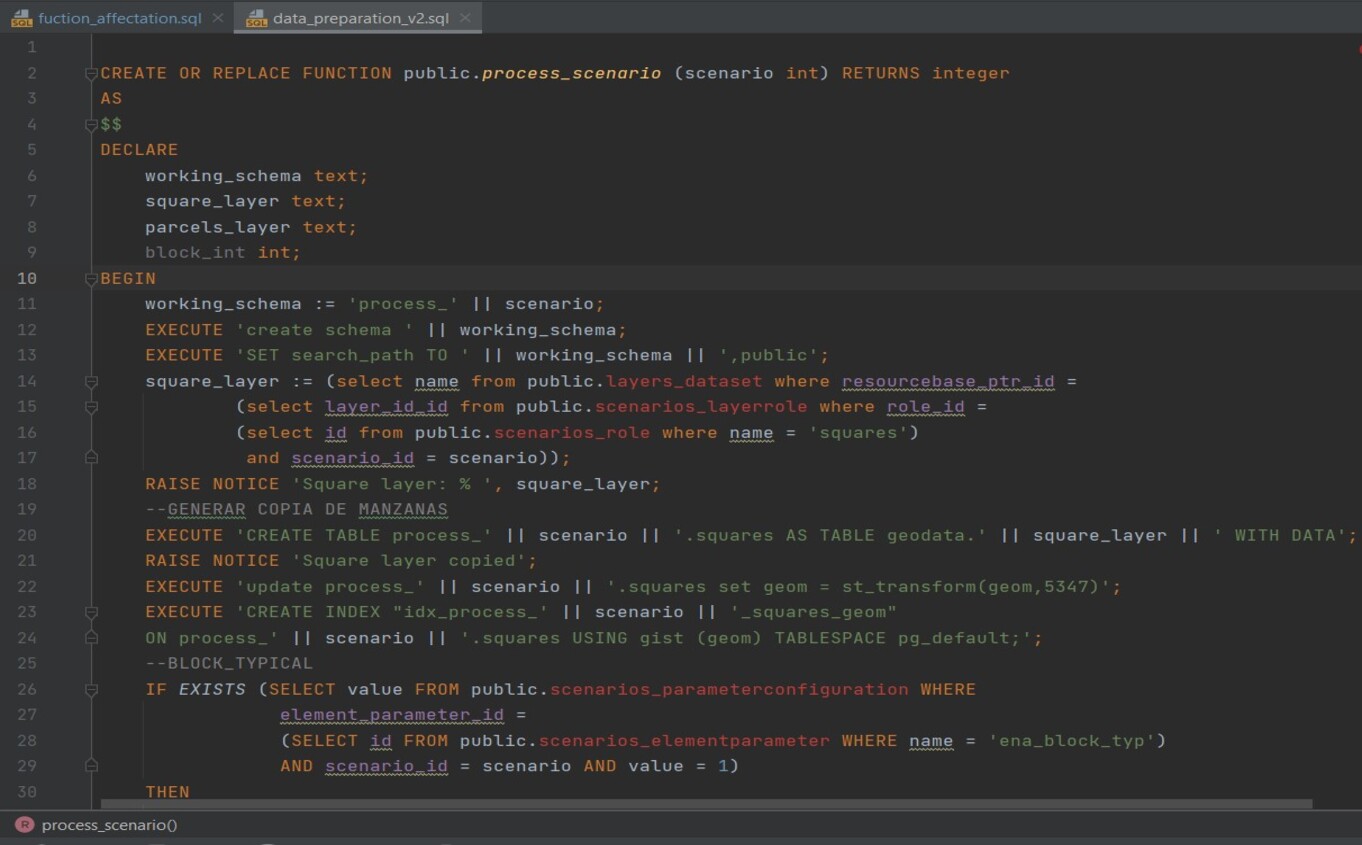Image resolution: width=1362 pixels, height=845 pixels.
Task: Click the 'create schema ' string on line 12
Action: coord(324,330)
